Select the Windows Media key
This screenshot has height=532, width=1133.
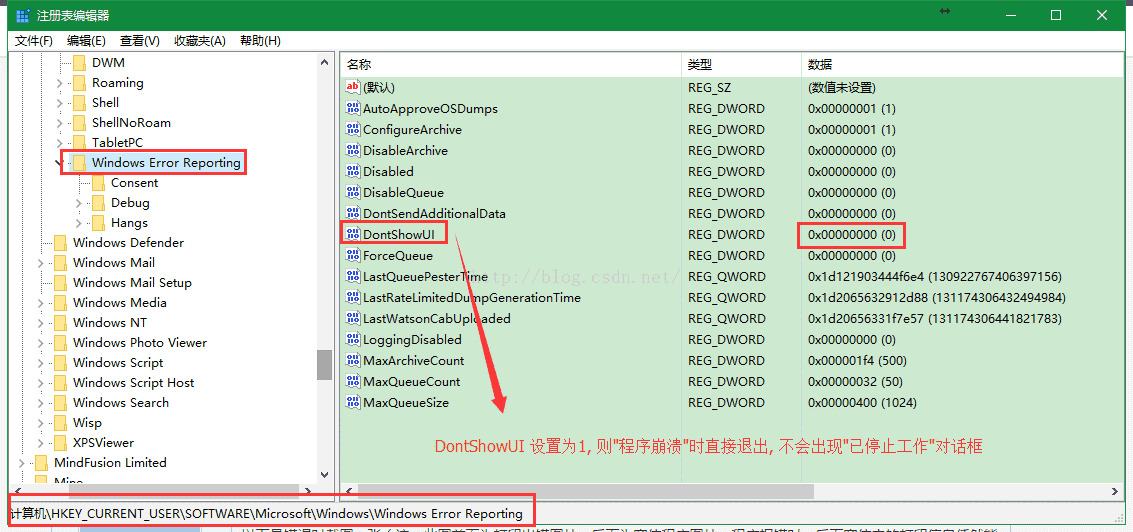pos(119,303)
